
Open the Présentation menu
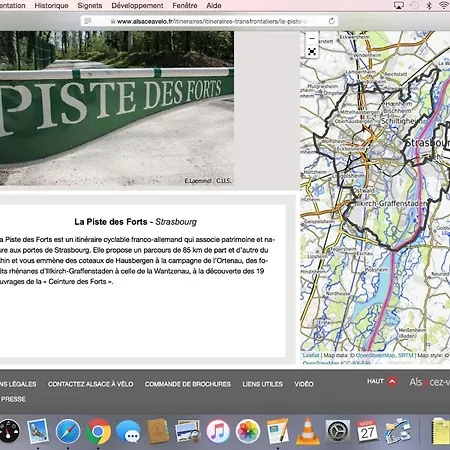(x=12, y=6)
